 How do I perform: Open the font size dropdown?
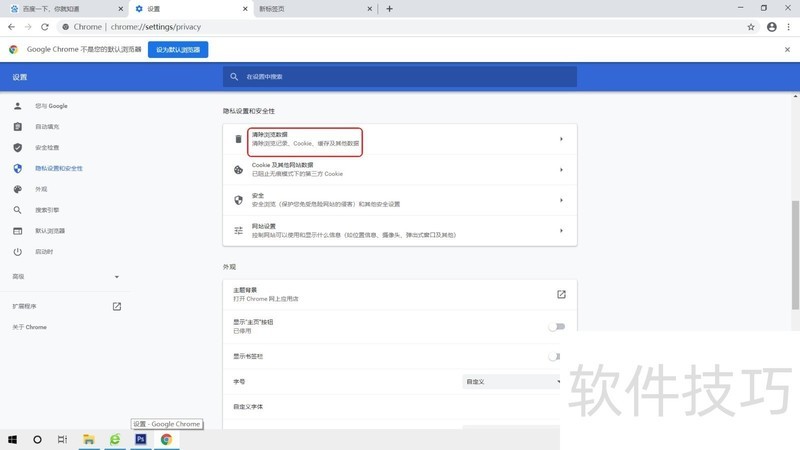pyautogui.click(x=511, y=382)
